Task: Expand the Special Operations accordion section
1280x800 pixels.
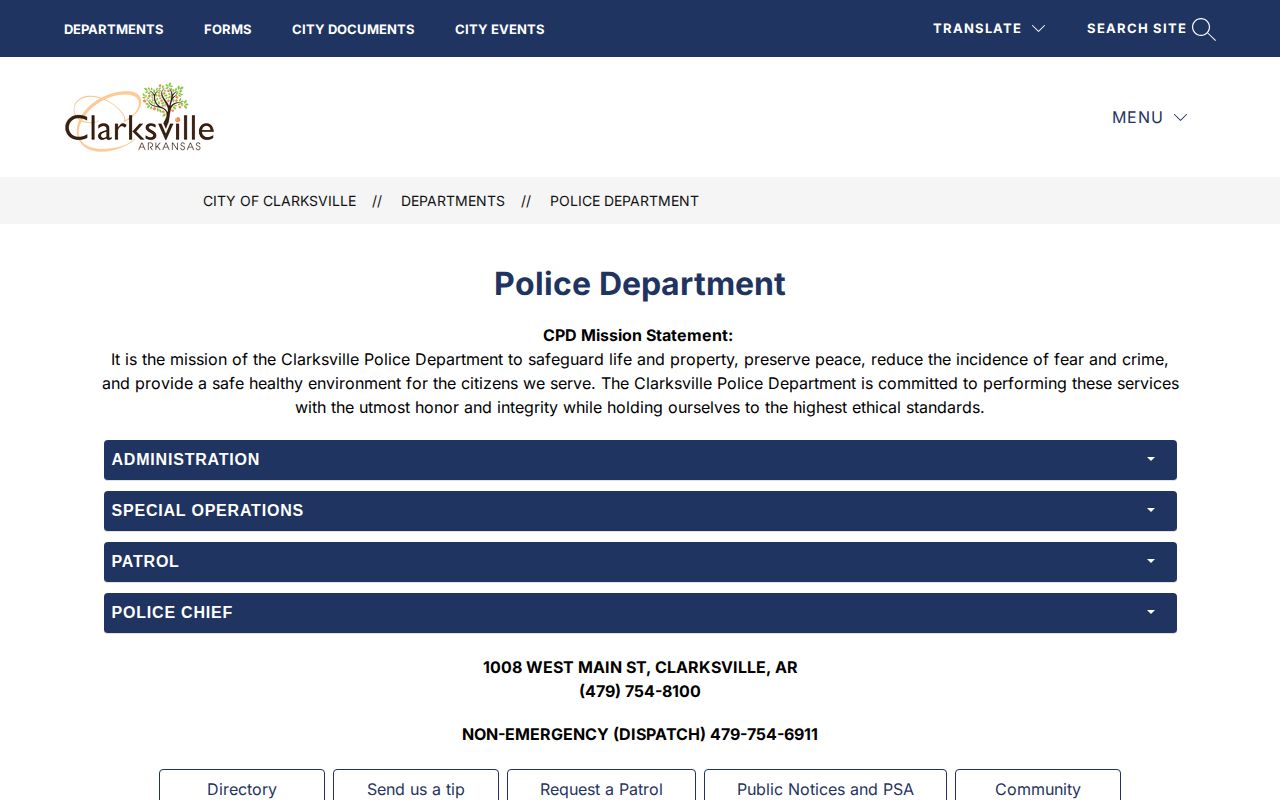Action: tap(640, 511)
